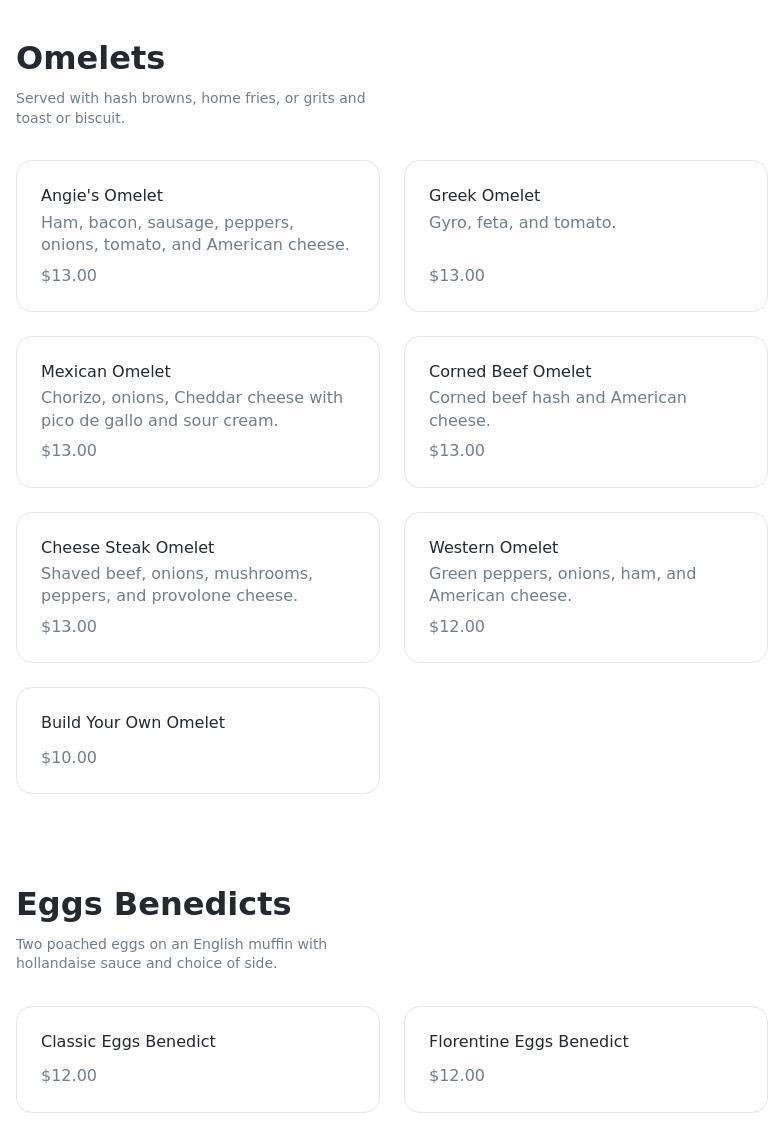Viewport: 784px width, 1136px height.
Task: Click the "Corned beef hash" description text
Action: [557, 409]
